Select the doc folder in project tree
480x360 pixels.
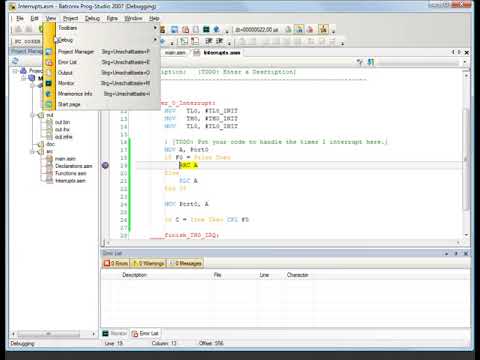[50, 144]
